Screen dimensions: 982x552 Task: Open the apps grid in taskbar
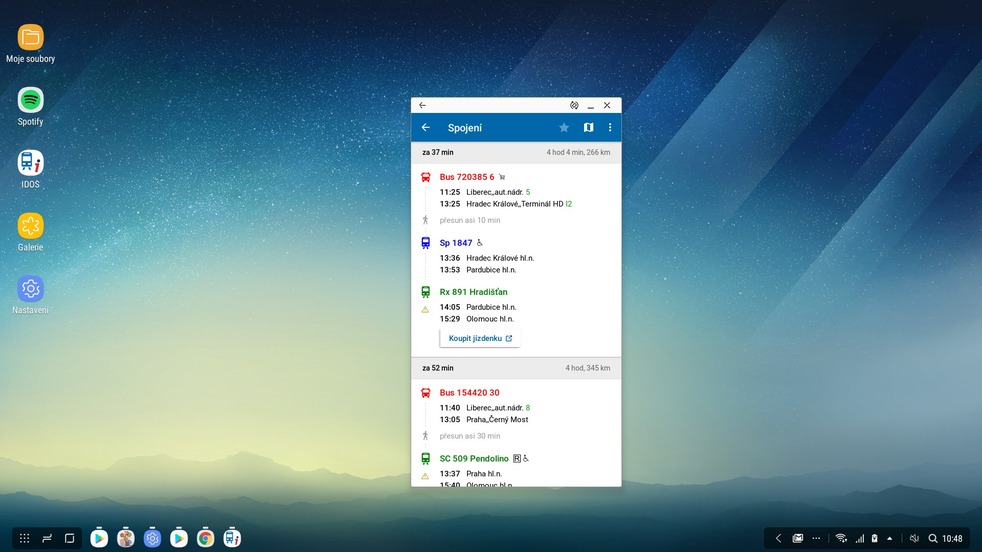[x=24, y=538]
